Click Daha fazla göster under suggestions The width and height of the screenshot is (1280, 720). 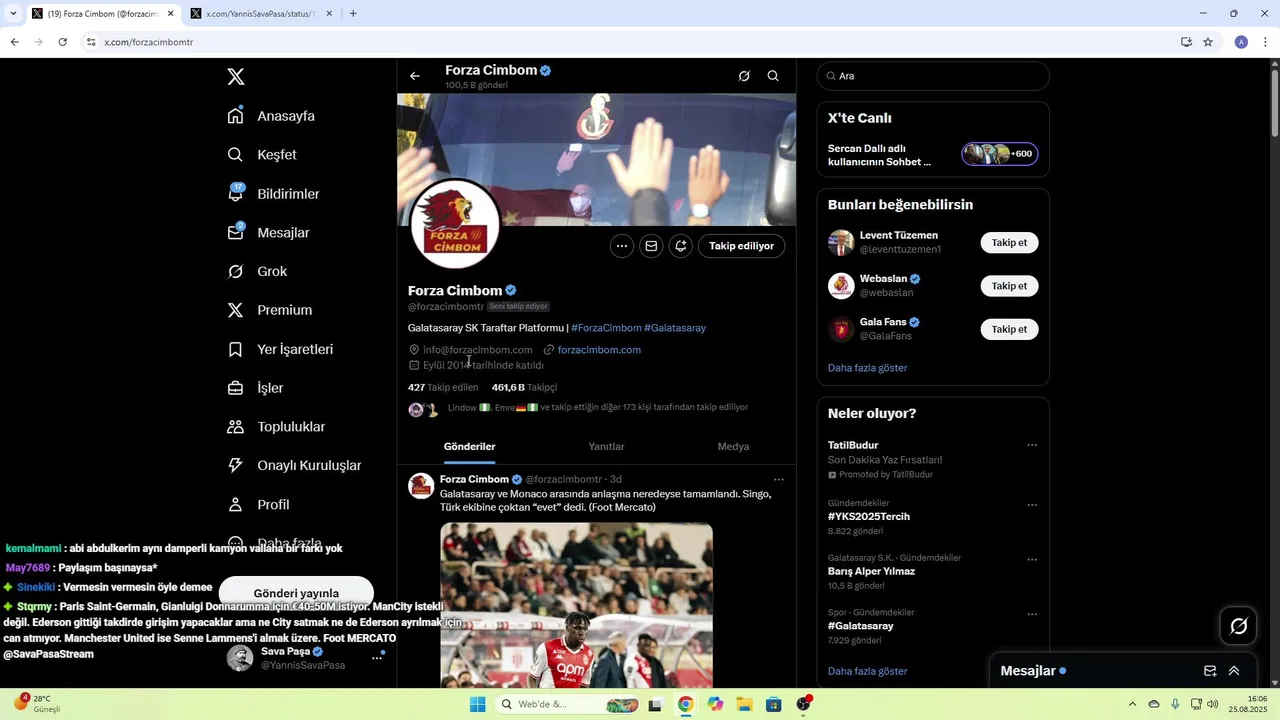pos(867,368)
